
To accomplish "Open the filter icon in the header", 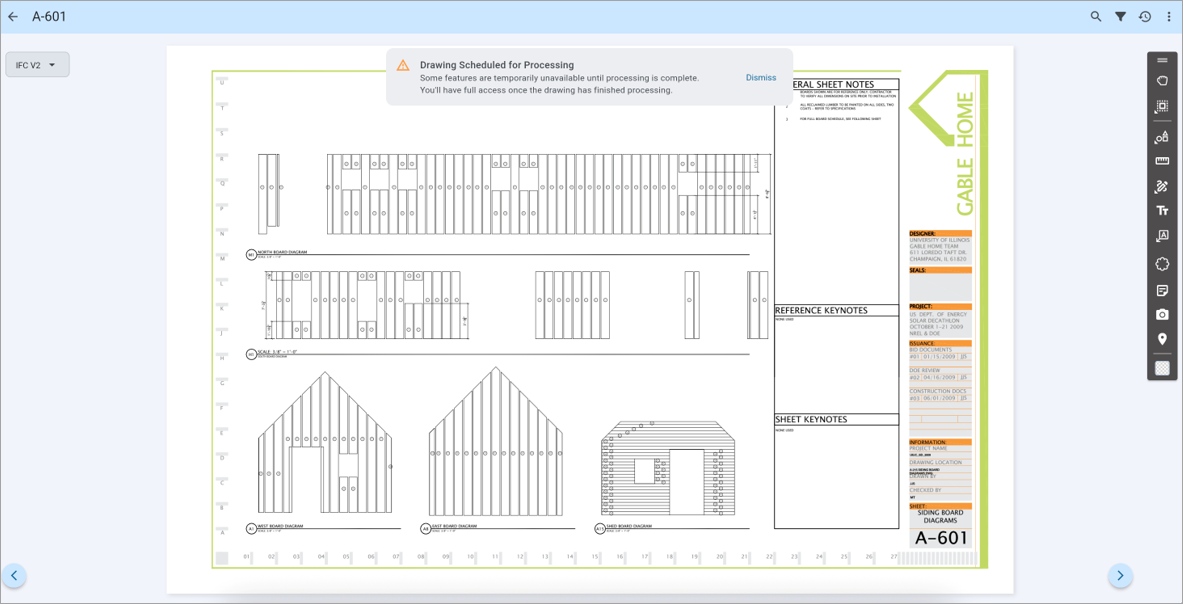I will pos(1120,17).
